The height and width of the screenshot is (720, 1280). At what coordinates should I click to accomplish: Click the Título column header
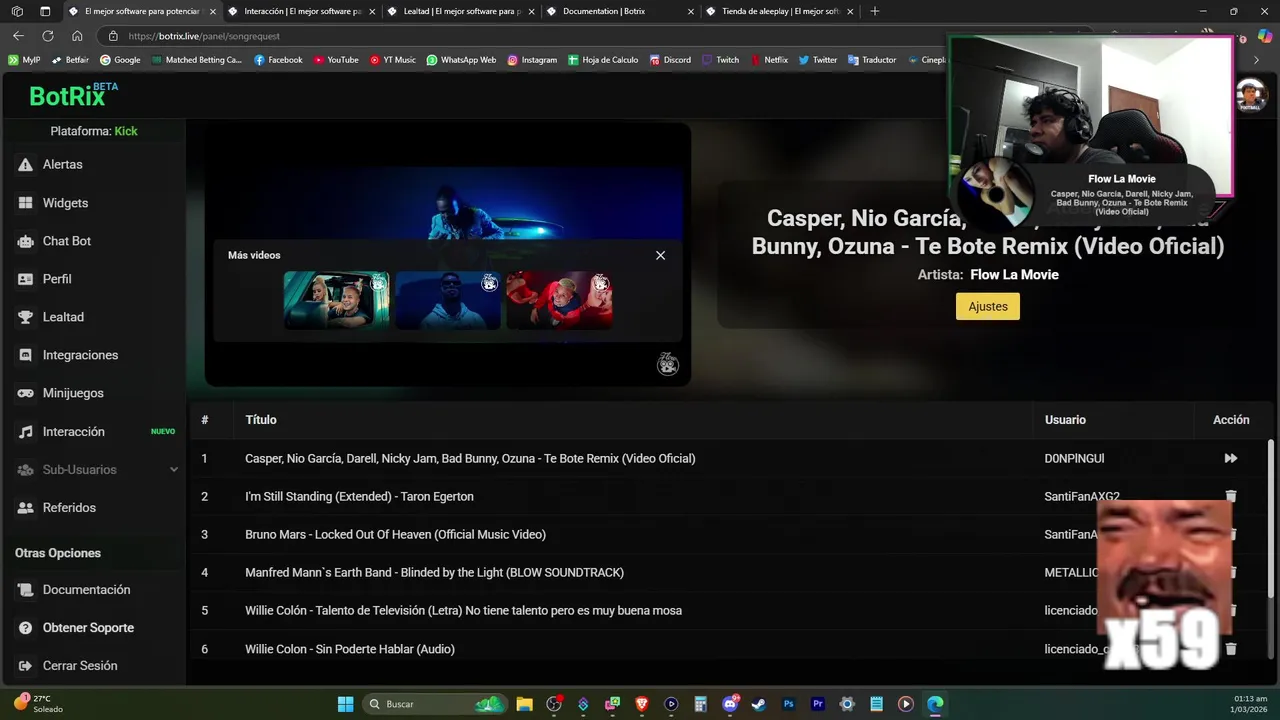pos(261,420)
